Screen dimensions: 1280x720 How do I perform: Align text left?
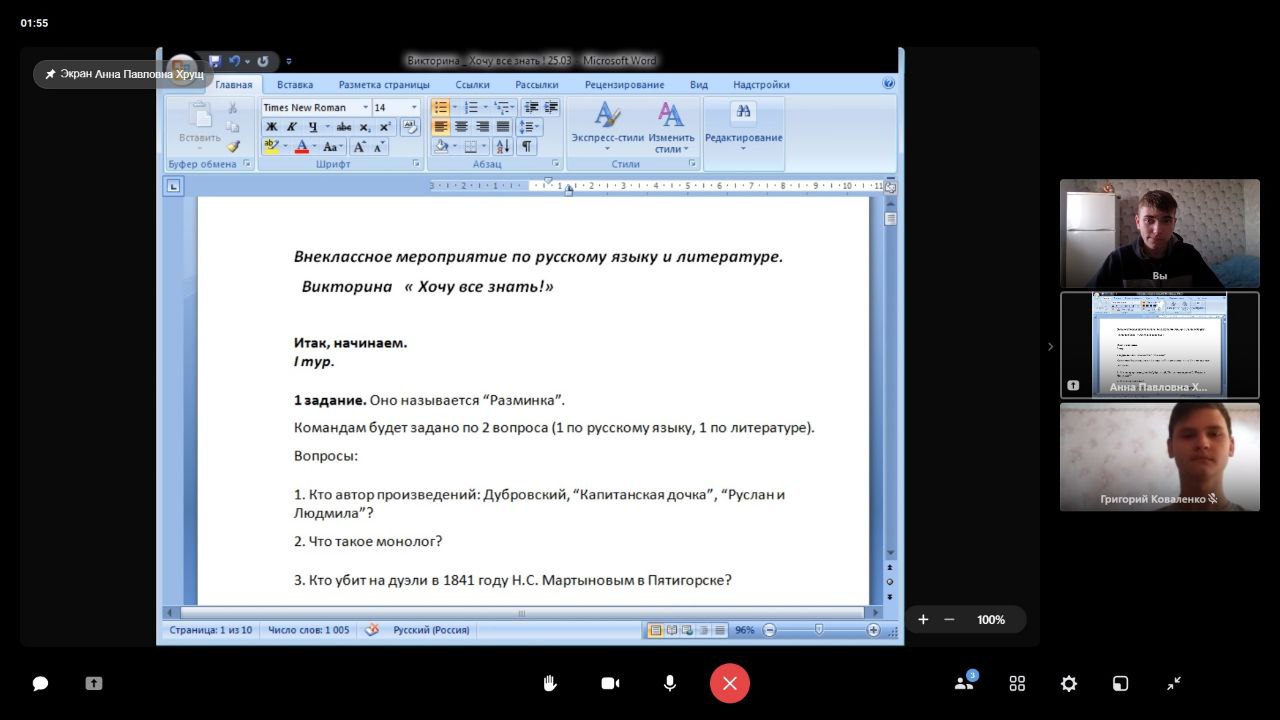pos(440,127)
